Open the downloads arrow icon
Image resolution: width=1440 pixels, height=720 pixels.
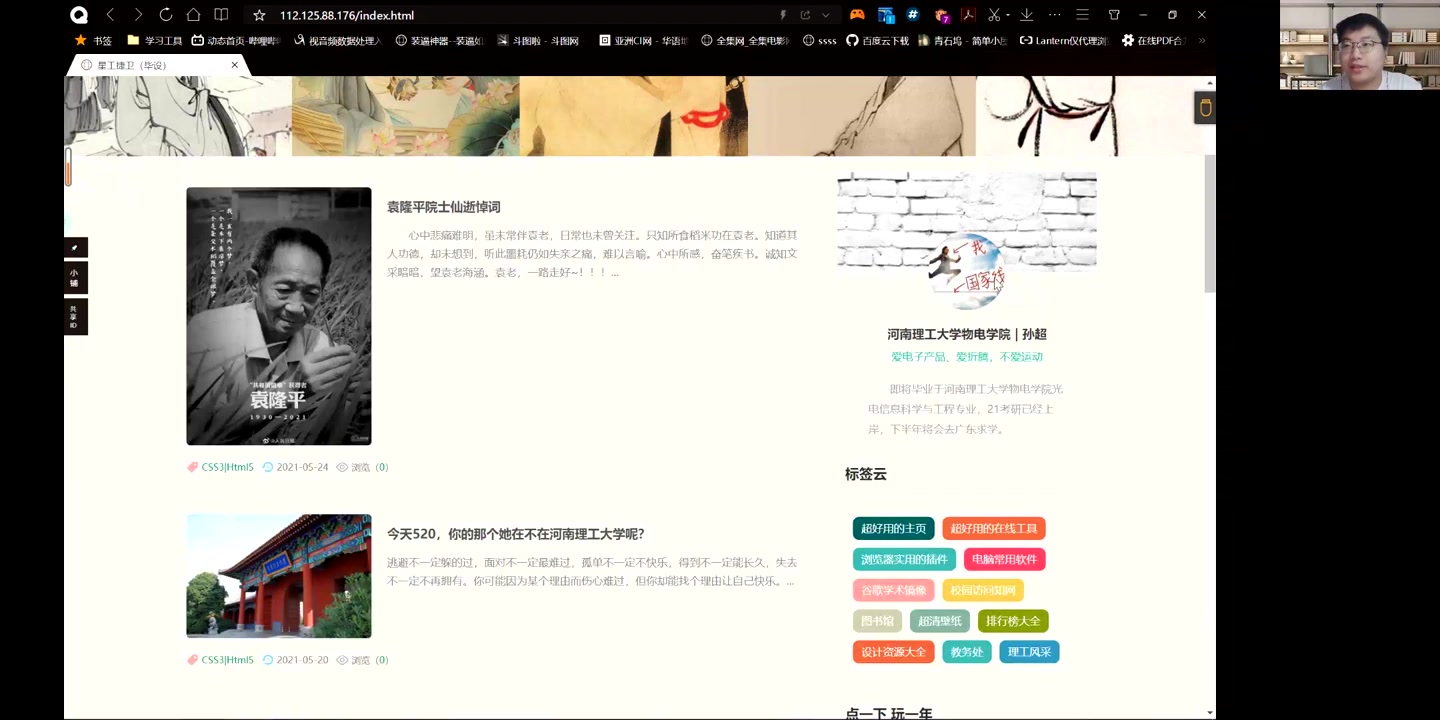[1026, 15]
